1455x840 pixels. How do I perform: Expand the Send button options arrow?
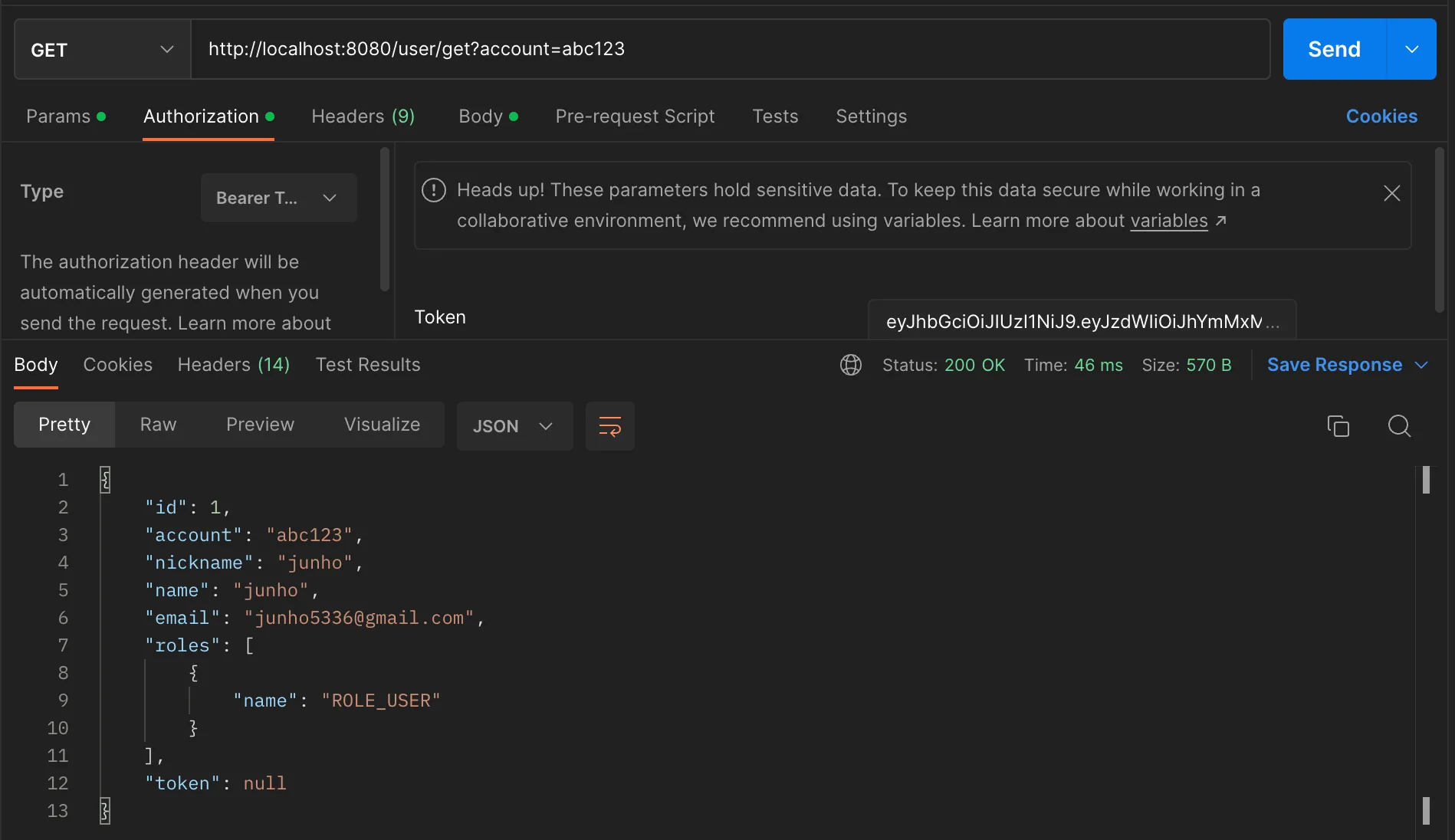point(1411,50)
